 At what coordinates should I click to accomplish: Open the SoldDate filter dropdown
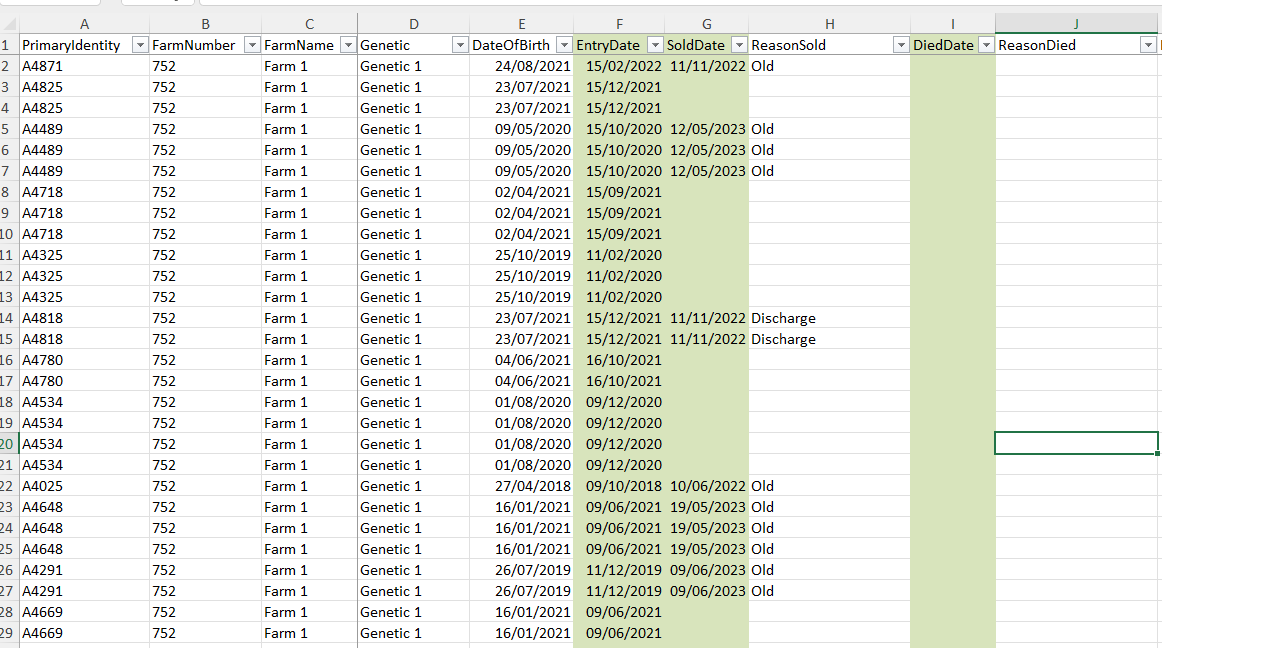[x=739, y=45]
